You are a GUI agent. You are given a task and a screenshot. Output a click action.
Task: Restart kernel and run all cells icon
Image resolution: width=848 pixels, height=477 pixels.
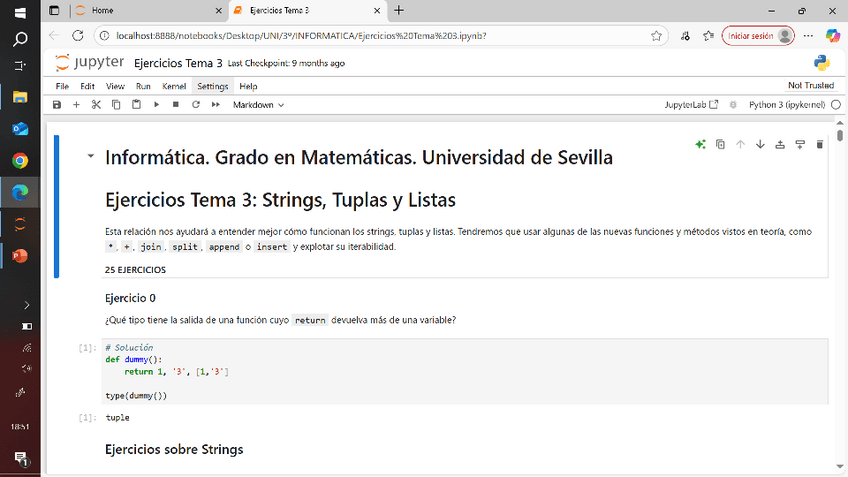pos(215,104)
